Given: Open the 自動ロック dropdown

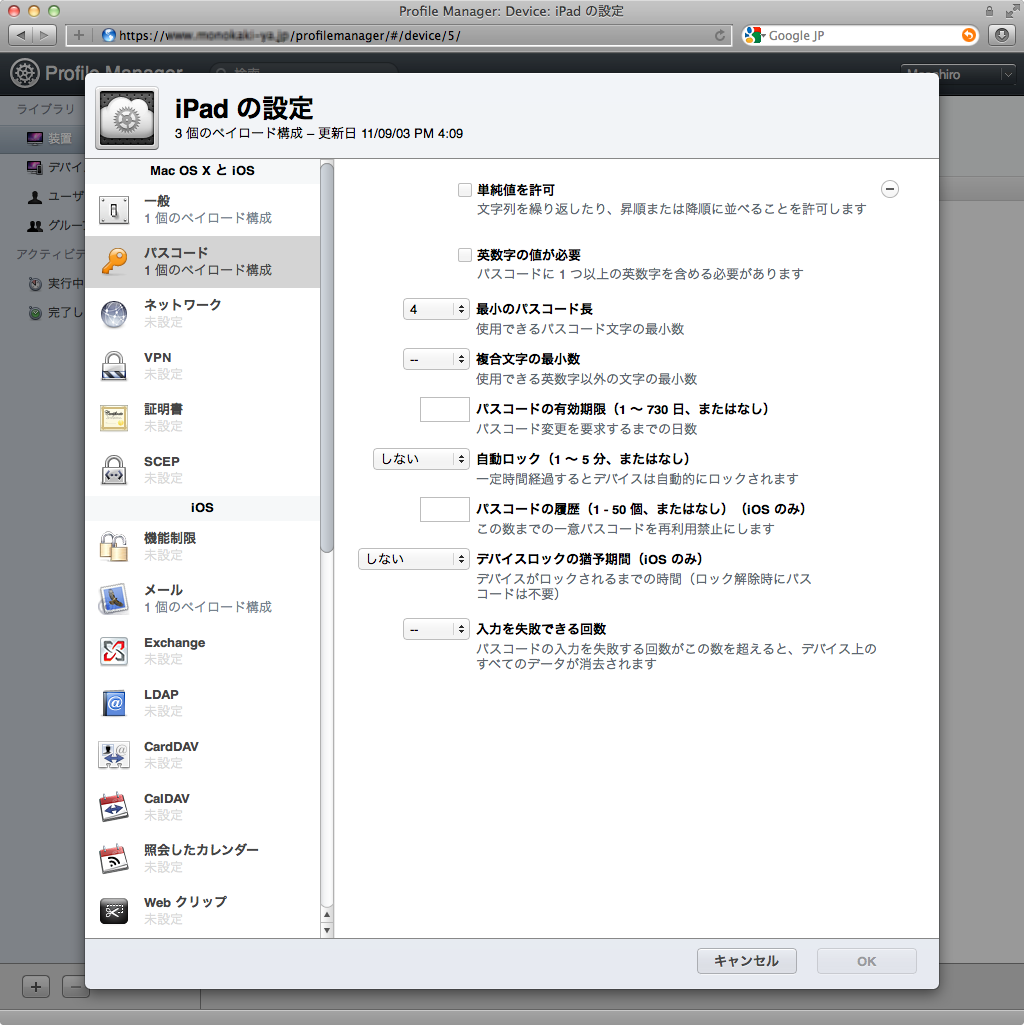Looking at the screenshot, I should click(421, 459).
